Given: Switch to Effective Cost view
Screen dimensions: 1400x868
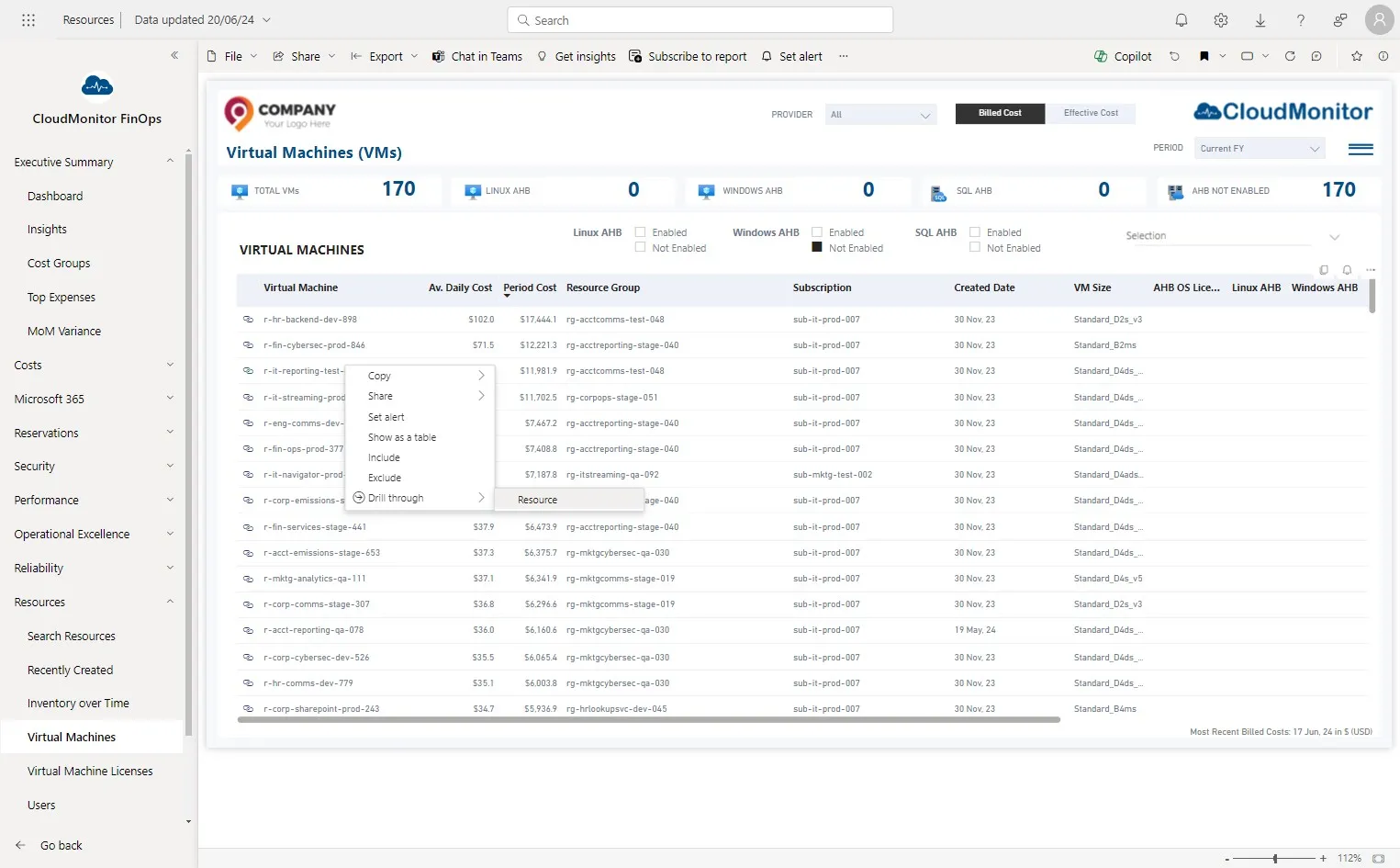Looking at the screenshot, I should [x=1091, y=113].
